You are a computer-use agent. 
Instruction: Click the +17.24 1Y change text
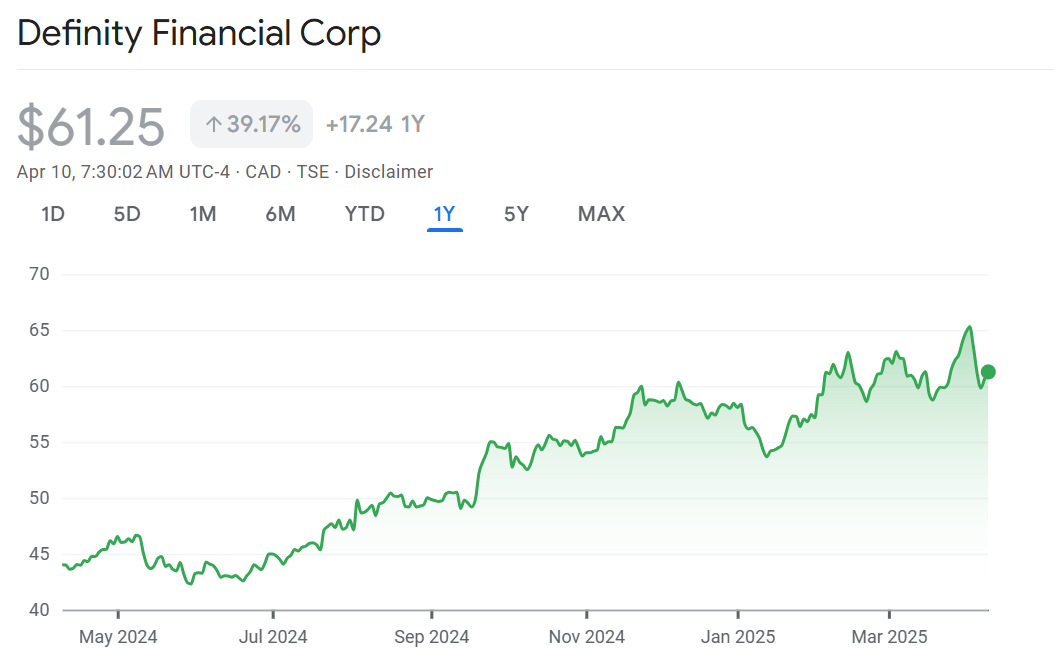click(x=375, y=125)
